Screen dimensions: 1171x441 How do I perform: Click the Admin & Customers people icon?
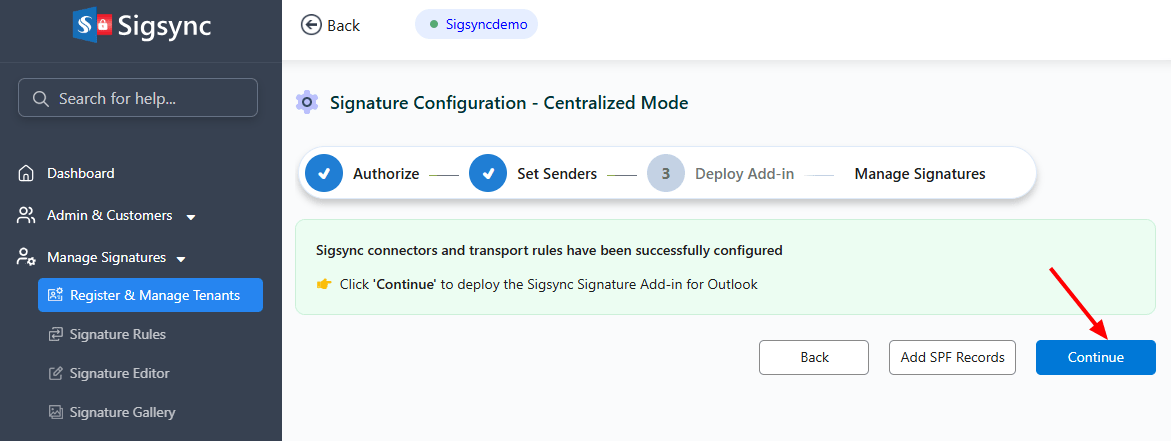[x=27, y=216]
